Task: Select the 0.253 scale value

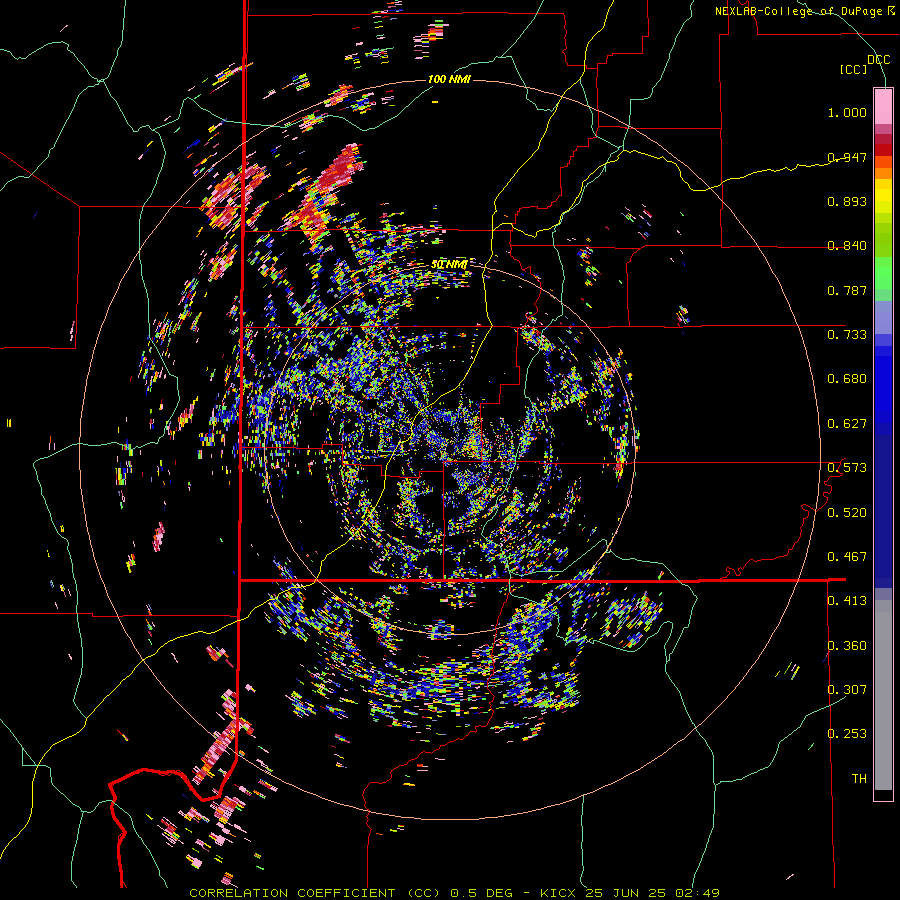Action: pos(847,734)
